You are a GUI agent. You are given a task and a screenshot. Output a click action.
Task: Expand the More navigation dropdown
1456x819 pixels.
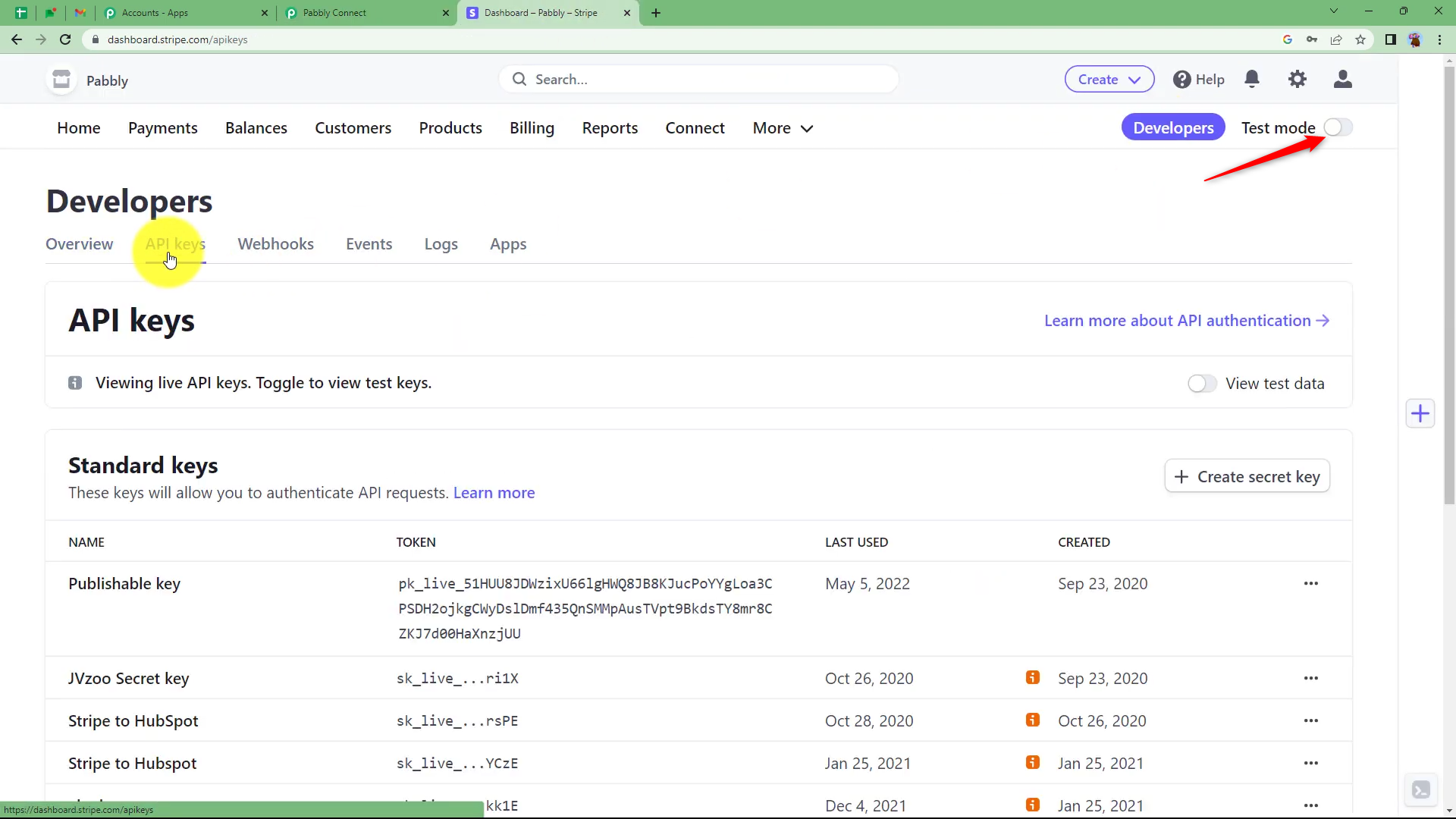coord(783,128)
